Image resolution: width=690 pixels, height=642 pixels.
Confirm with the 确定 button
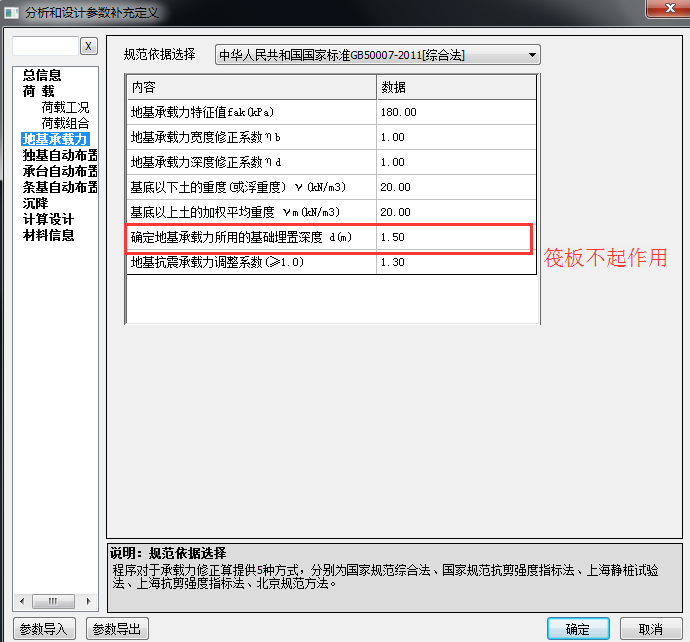577,629
